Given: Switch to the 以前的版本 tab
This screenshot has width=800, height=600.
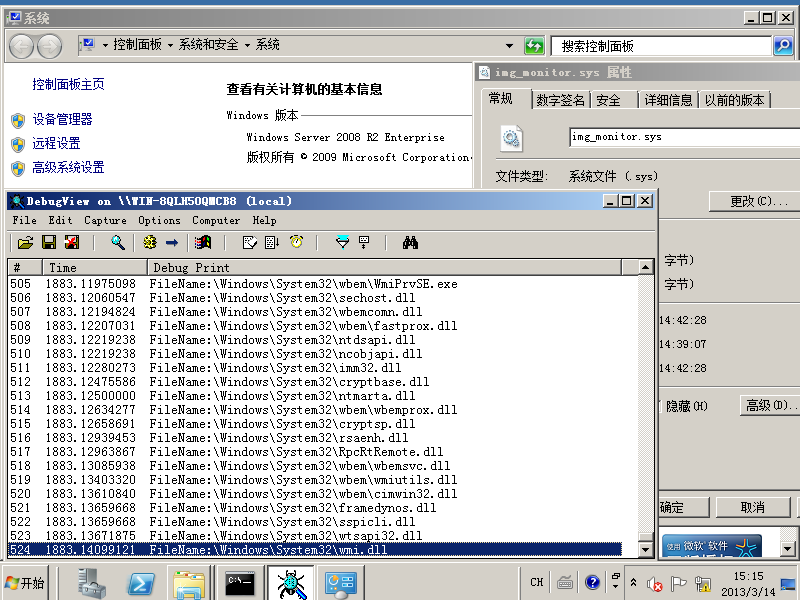Looking at the screenshot, I should pos(734,100).
